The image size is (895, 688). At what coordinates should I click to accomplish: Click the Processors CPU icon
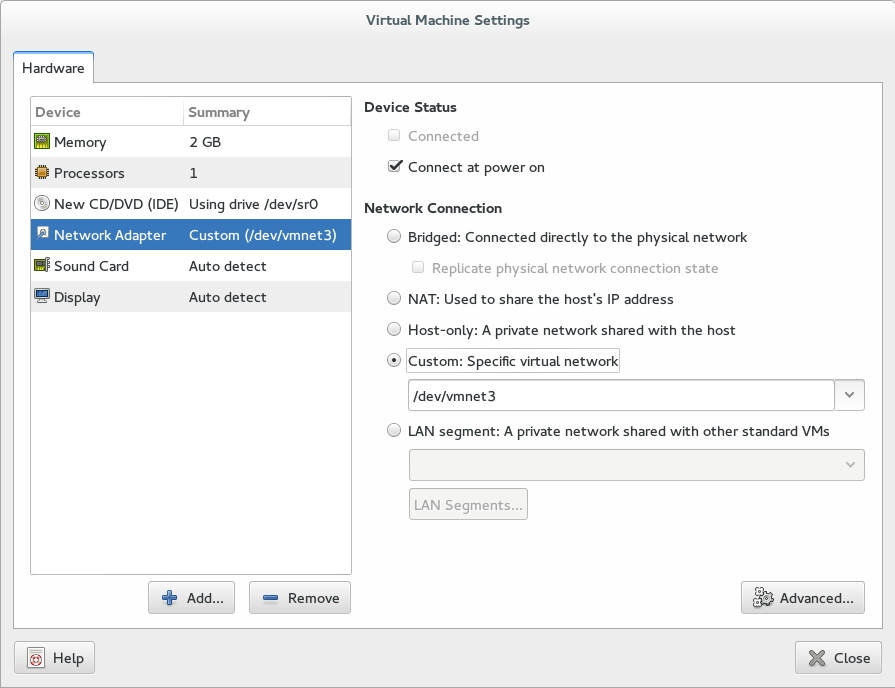point(42,173)
